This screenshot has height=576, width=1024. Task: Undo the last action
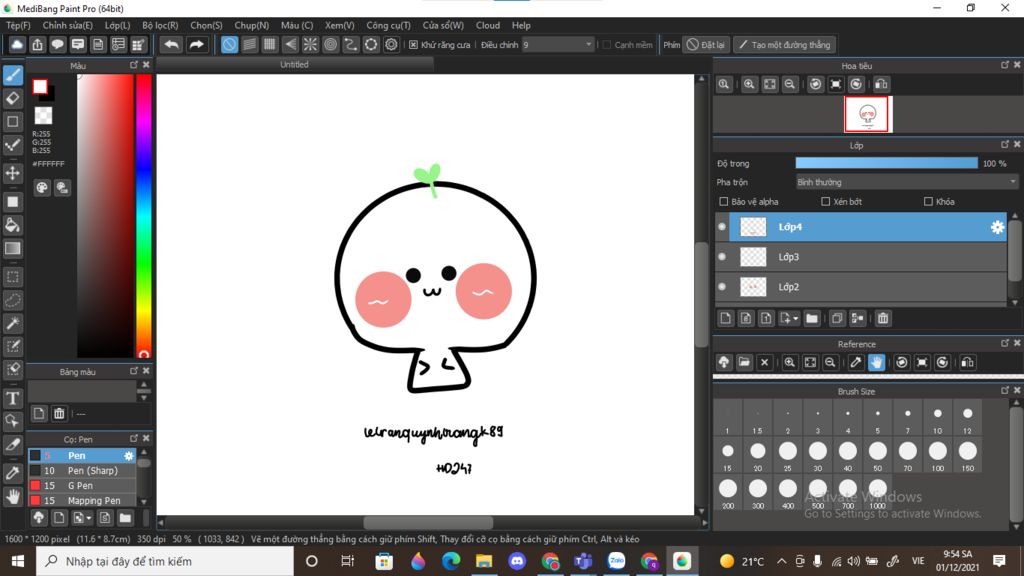171,44
